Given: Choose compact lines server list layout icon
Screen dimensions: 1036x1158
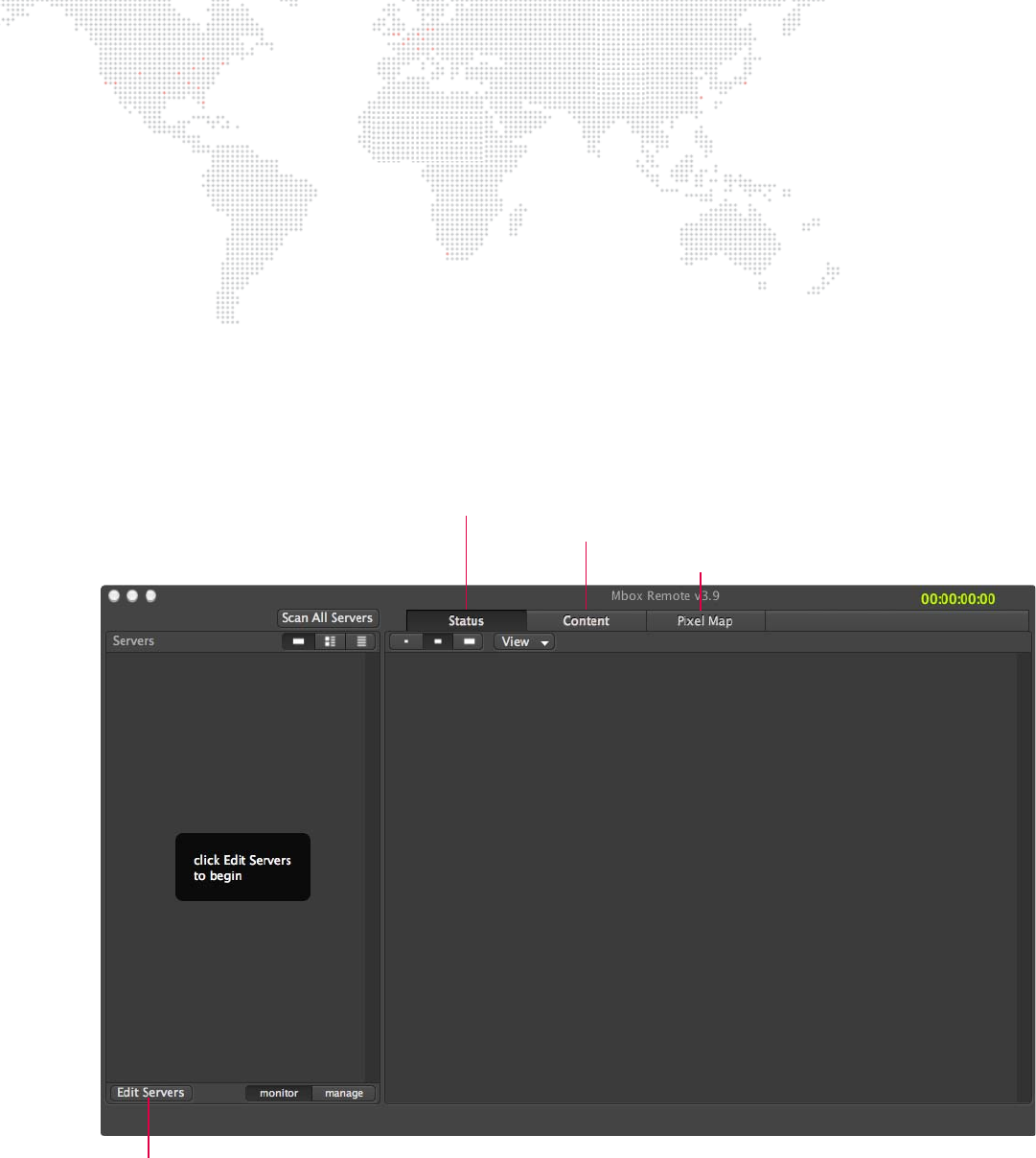Looking at the screenshot, I should coord(360,641).
